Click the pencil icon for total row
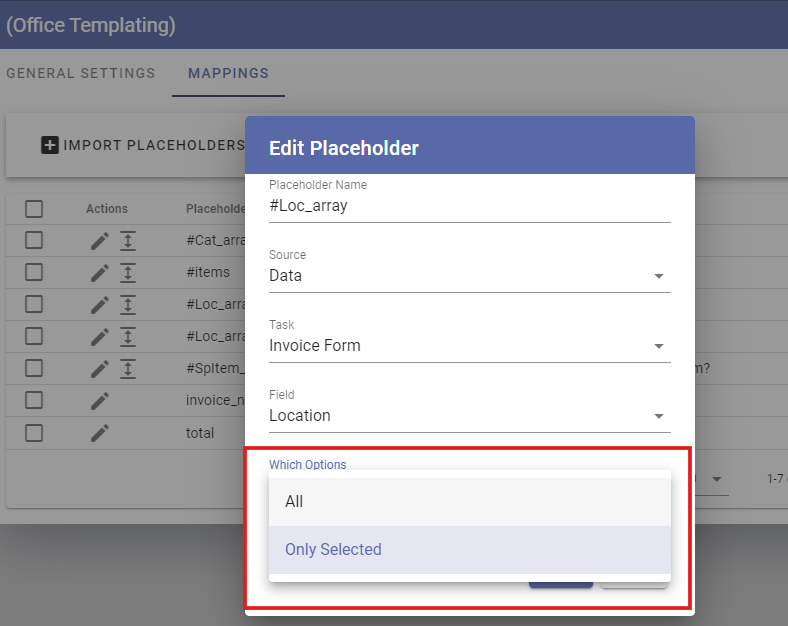 (100, 433)
